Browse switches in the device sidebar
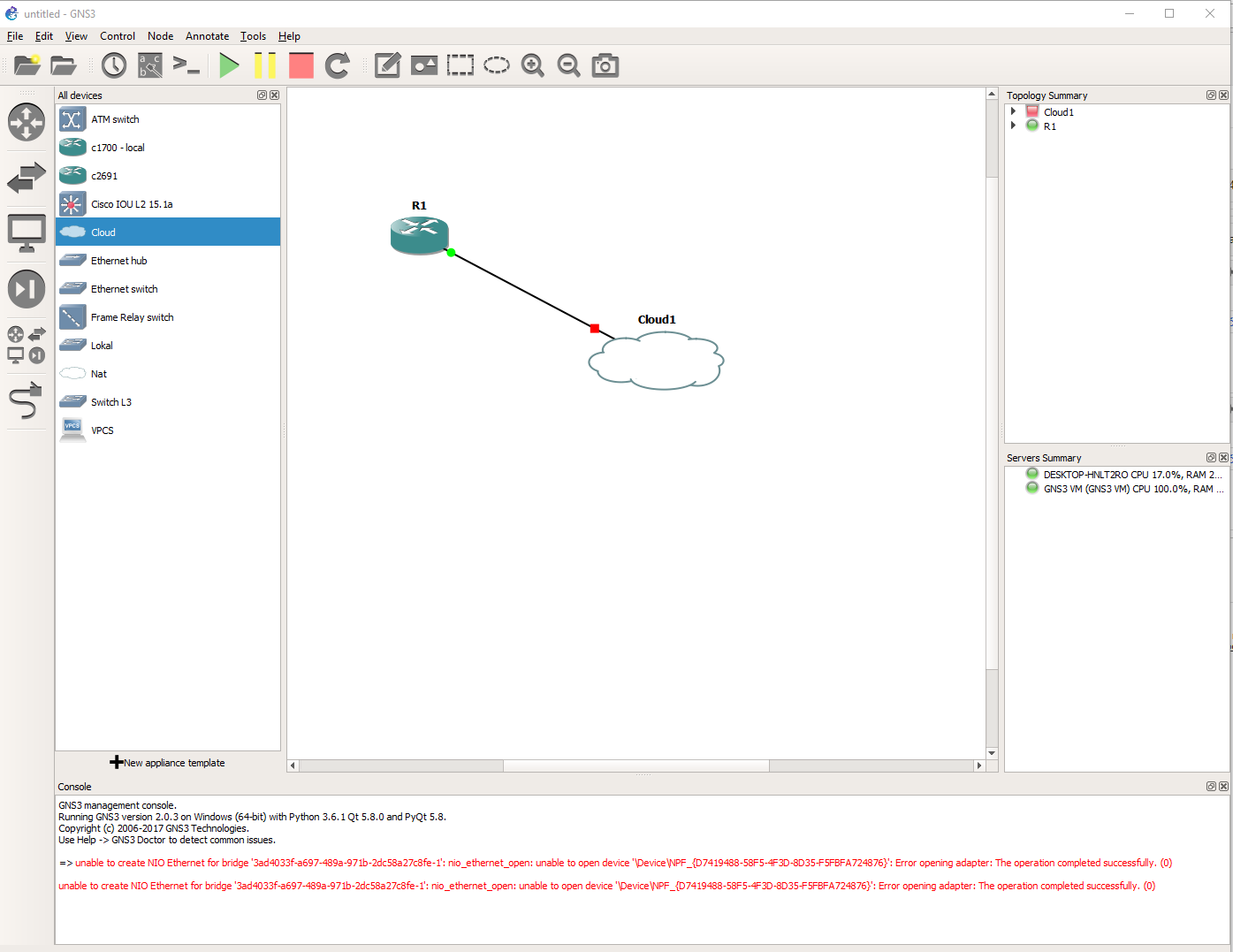This screenshot has width=1233, height=952. tap(27, 178)
